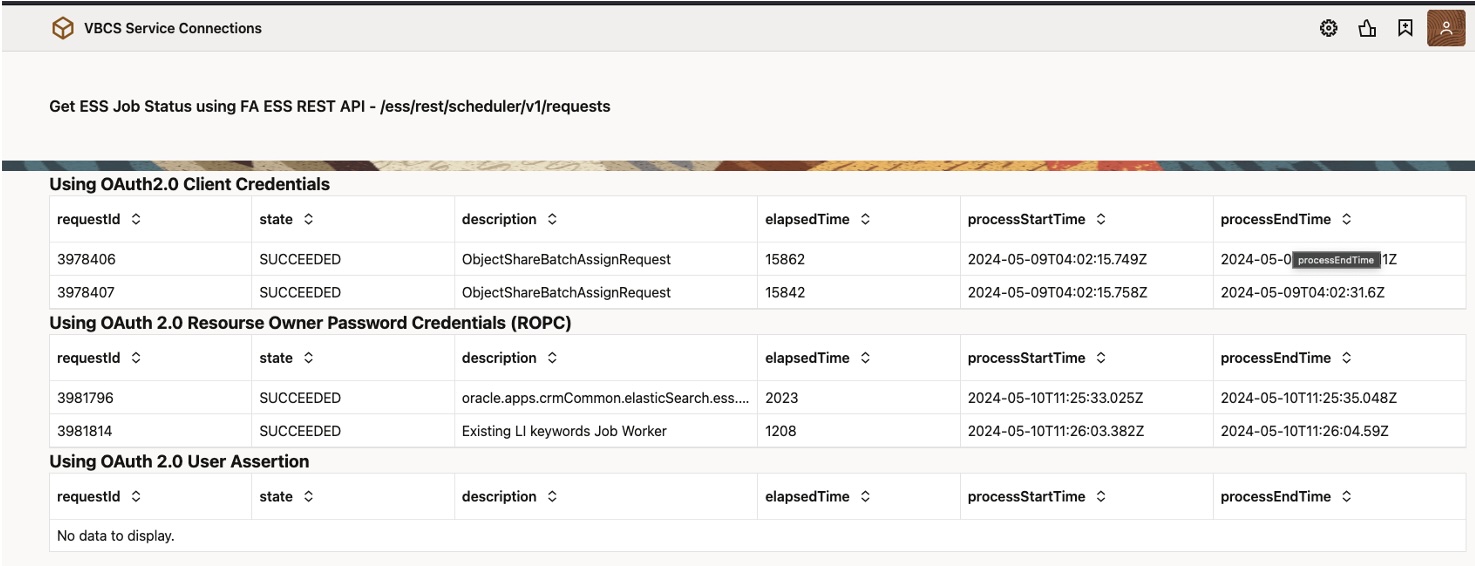Click the thumbs-up feedback icon
This screenshot has width=1475, height=566.
pos(1367,29)
